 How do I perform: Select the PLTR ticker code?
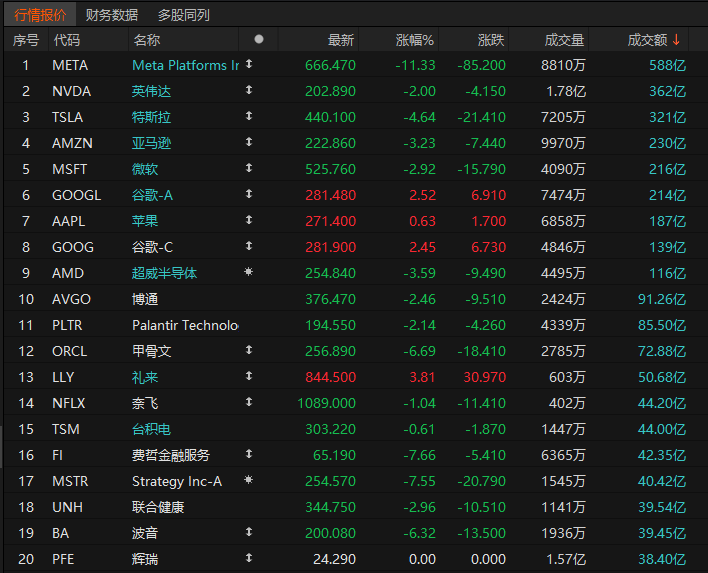[x=67, y=325]
